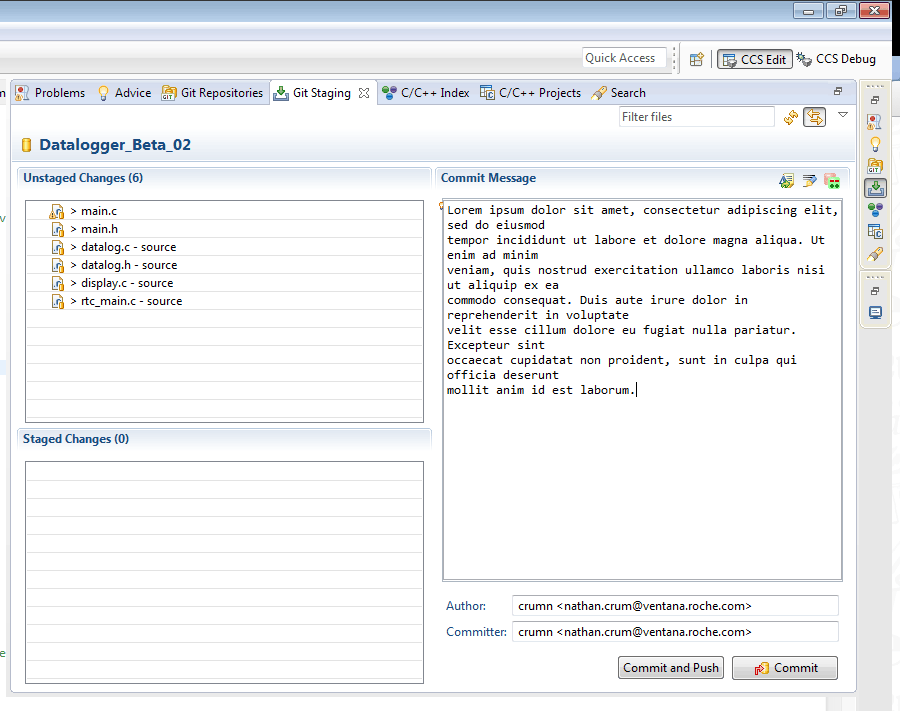Click inside the commit message text area

pyautogui.click(x=642, y=390)
